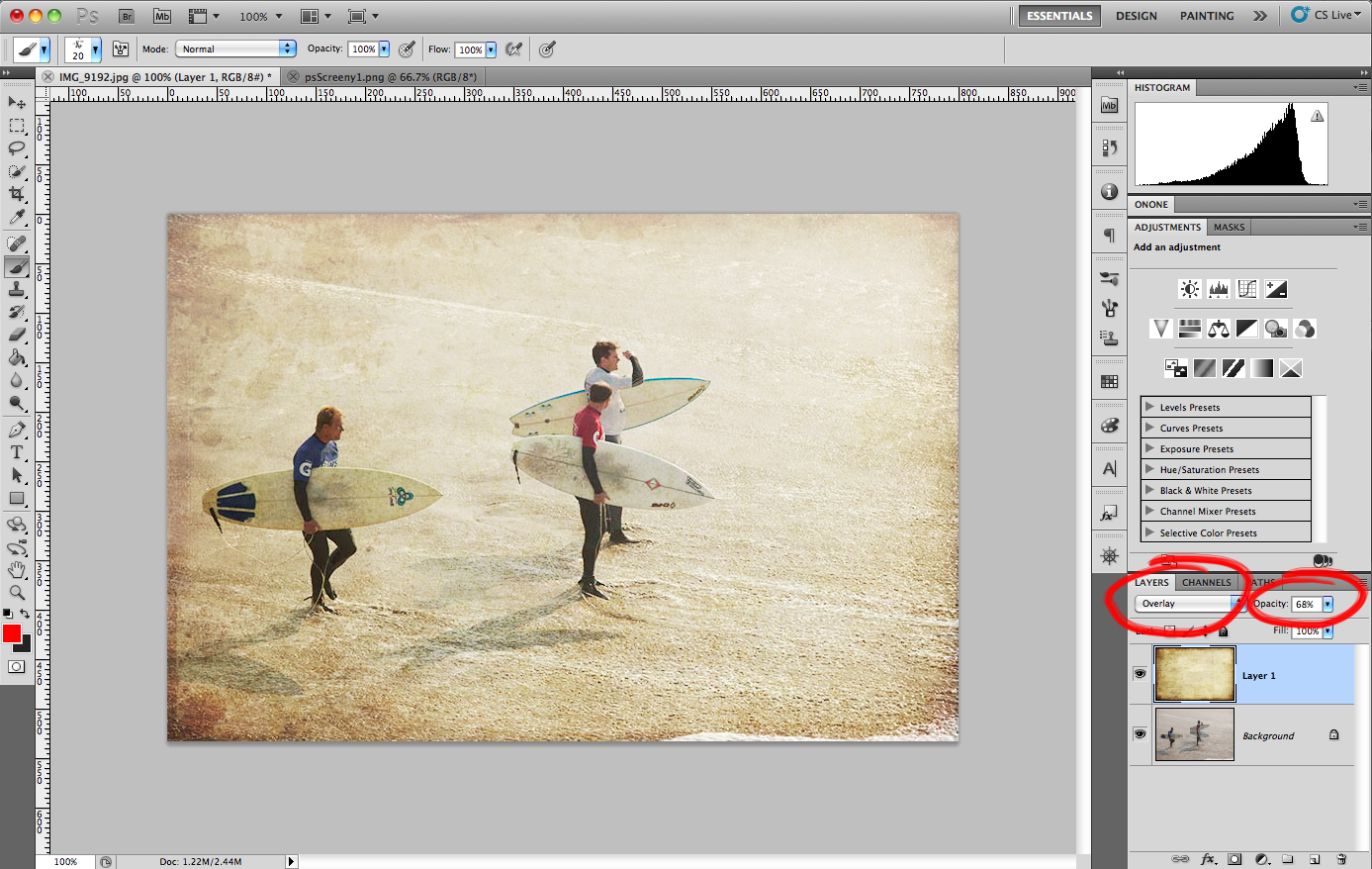Click the Layer 1 texture thumbnail
The height and width of the screenshot is (869, 1372).
point(1195,674)
